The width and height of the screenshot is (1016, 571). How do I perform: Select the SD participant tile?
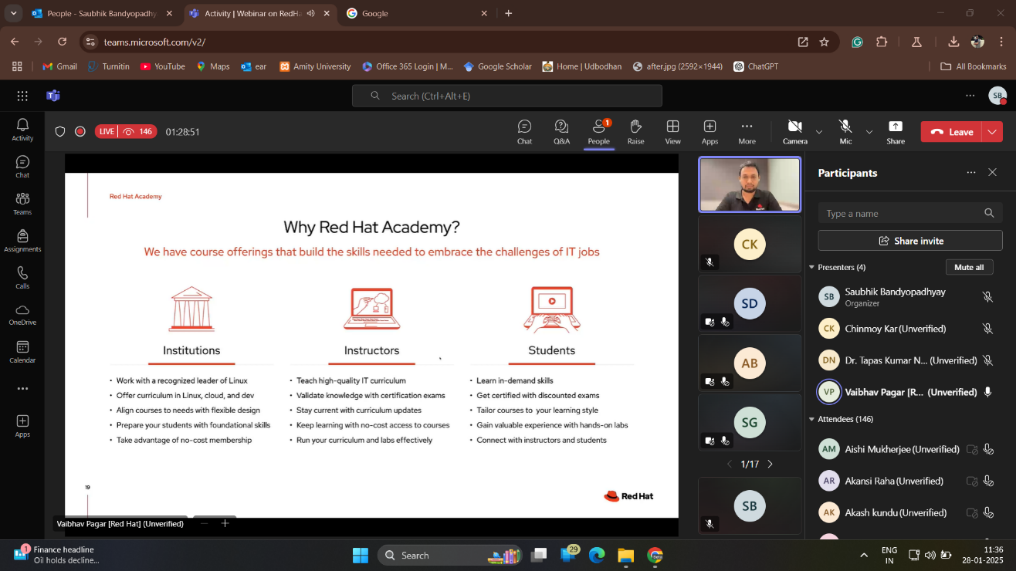(750, 303)
